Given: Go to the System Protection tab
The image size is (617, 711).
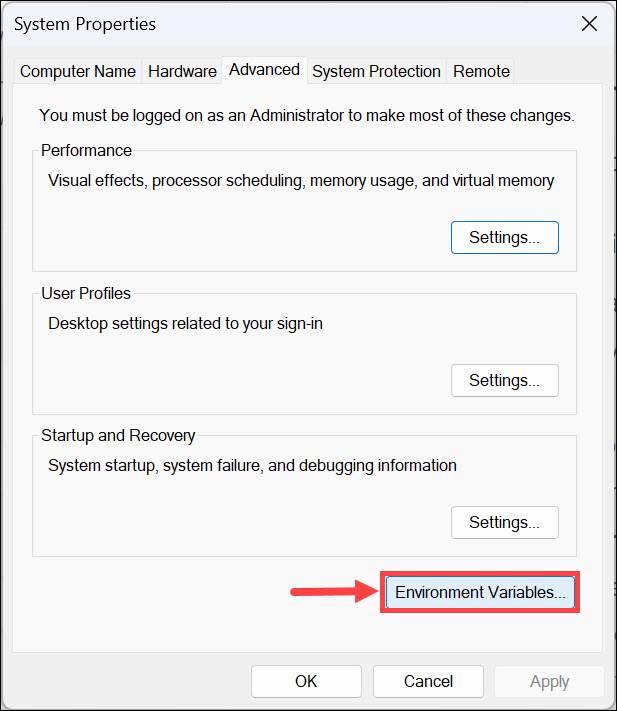Looking at the screenshot, I should [x=376, y=71].
